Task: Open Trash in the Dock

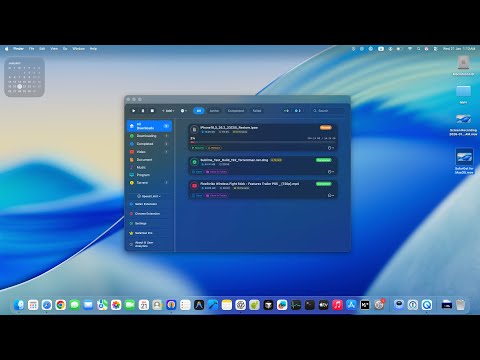Action: [x=460, y=305]
